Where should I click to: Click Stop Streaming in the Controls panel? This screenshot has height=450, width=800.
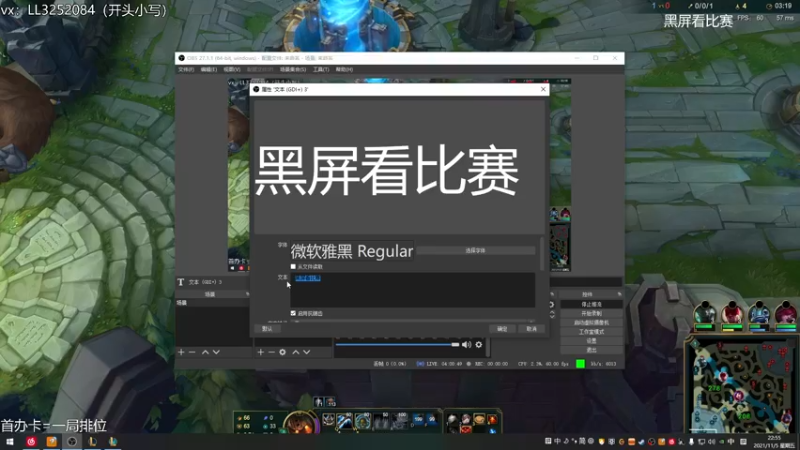591,304
